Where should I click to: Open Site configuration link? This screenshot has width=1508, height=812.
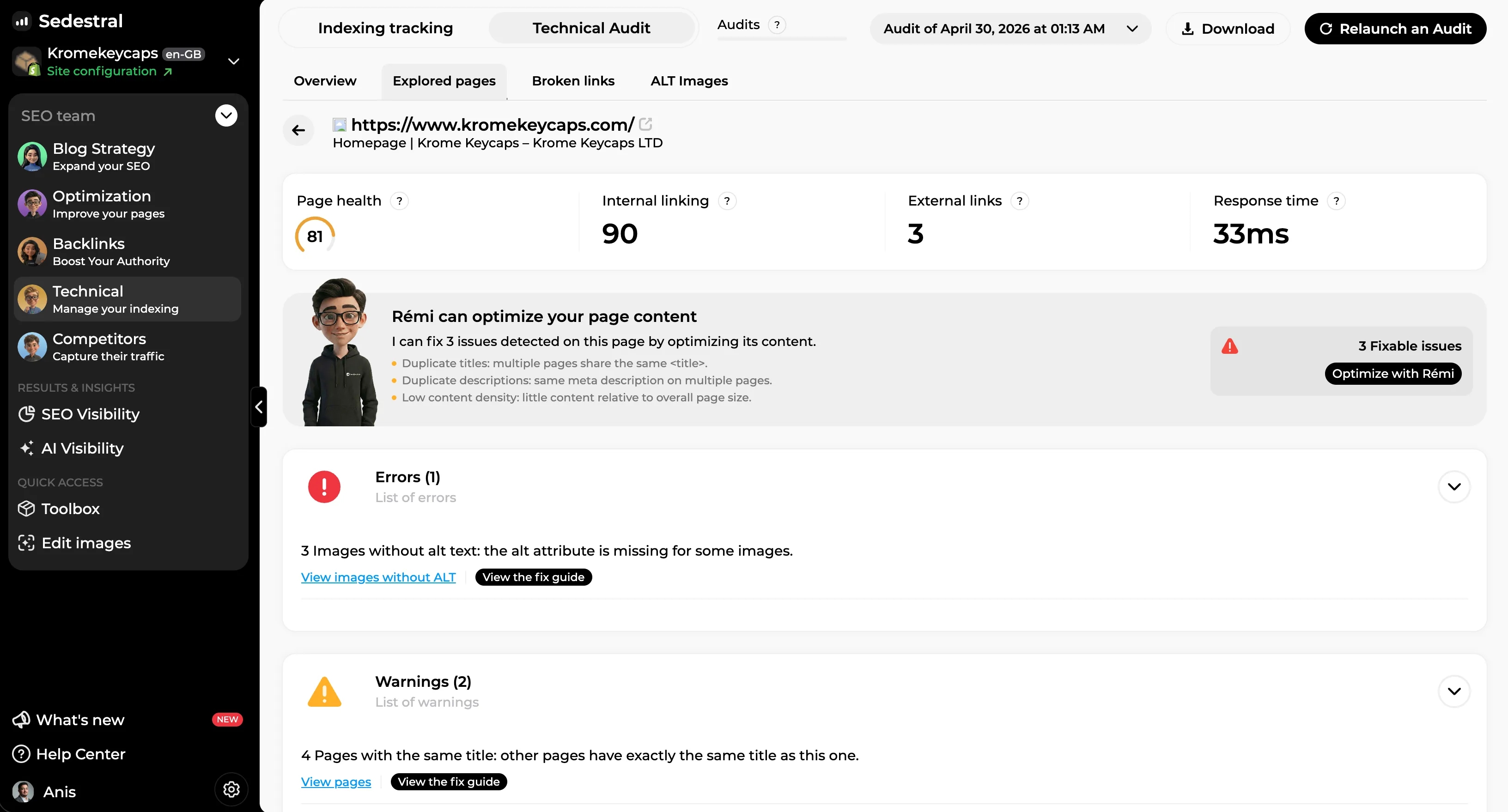tap(109, 72)
